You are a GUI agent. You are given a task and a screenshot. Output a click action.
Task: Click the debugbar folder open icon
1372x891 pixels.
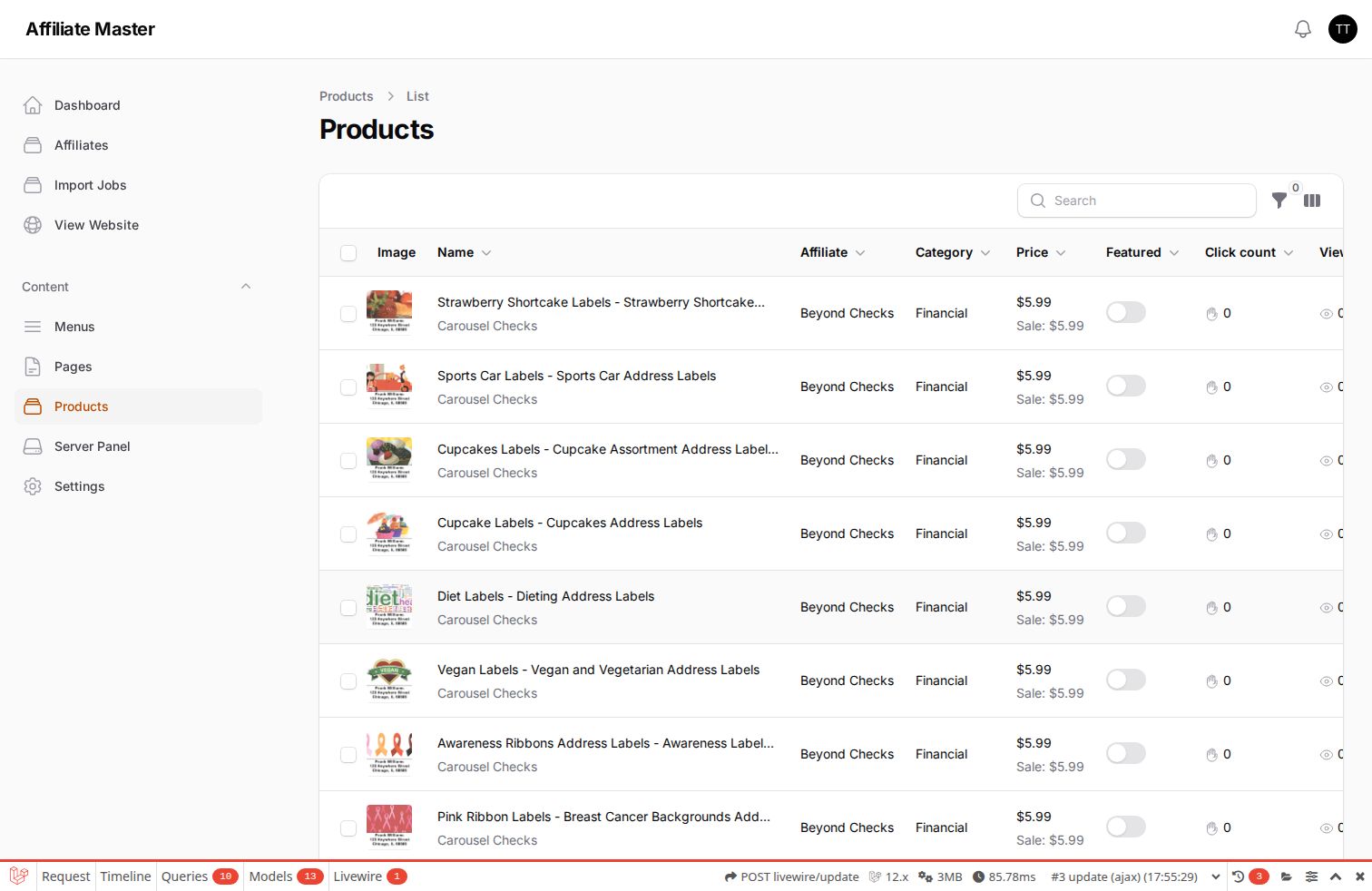tap(1287, 876)
